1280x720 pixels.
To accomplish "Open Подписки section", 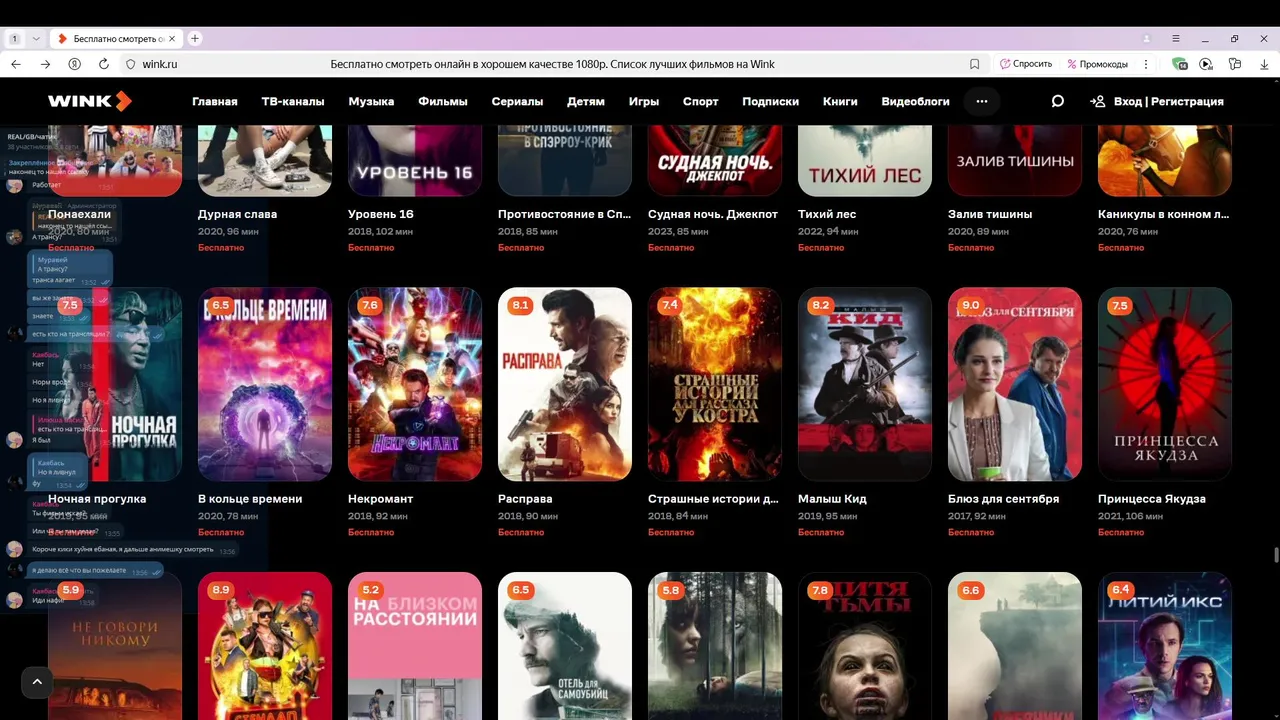I will 770,101.
